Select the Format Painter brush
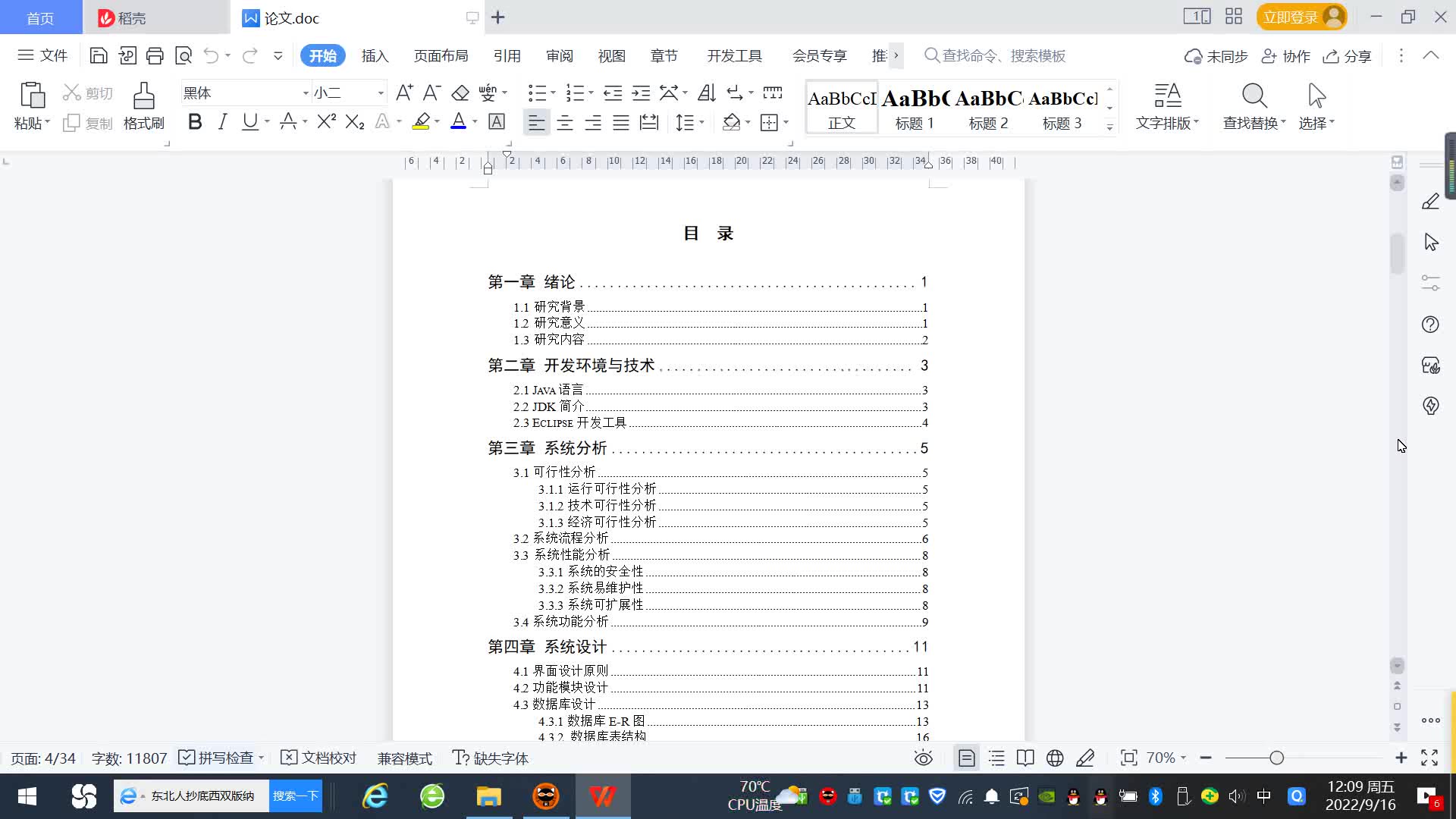Image resolution: width=1456 pixels, height=819 pixels. tap(144, 96)
